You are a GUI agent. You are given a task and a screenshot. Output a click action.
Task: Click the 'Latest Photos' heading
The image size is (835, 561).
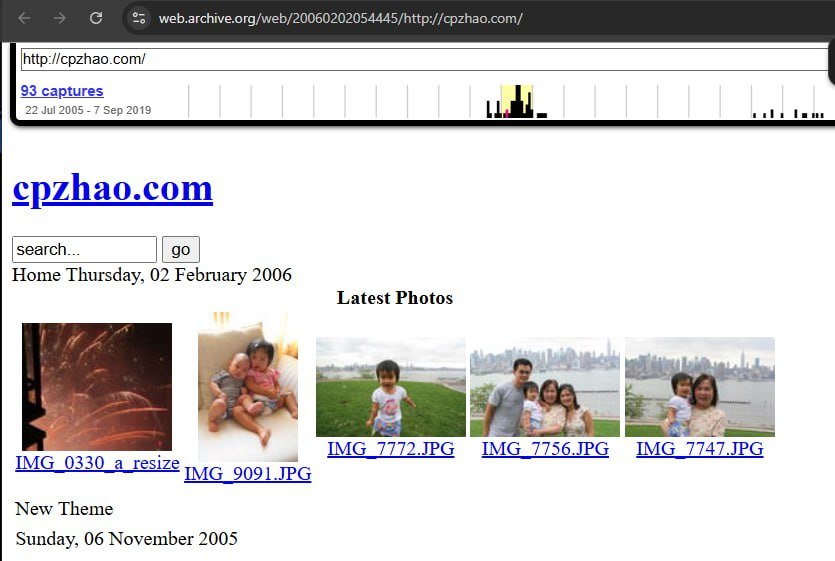click(395, 298)
